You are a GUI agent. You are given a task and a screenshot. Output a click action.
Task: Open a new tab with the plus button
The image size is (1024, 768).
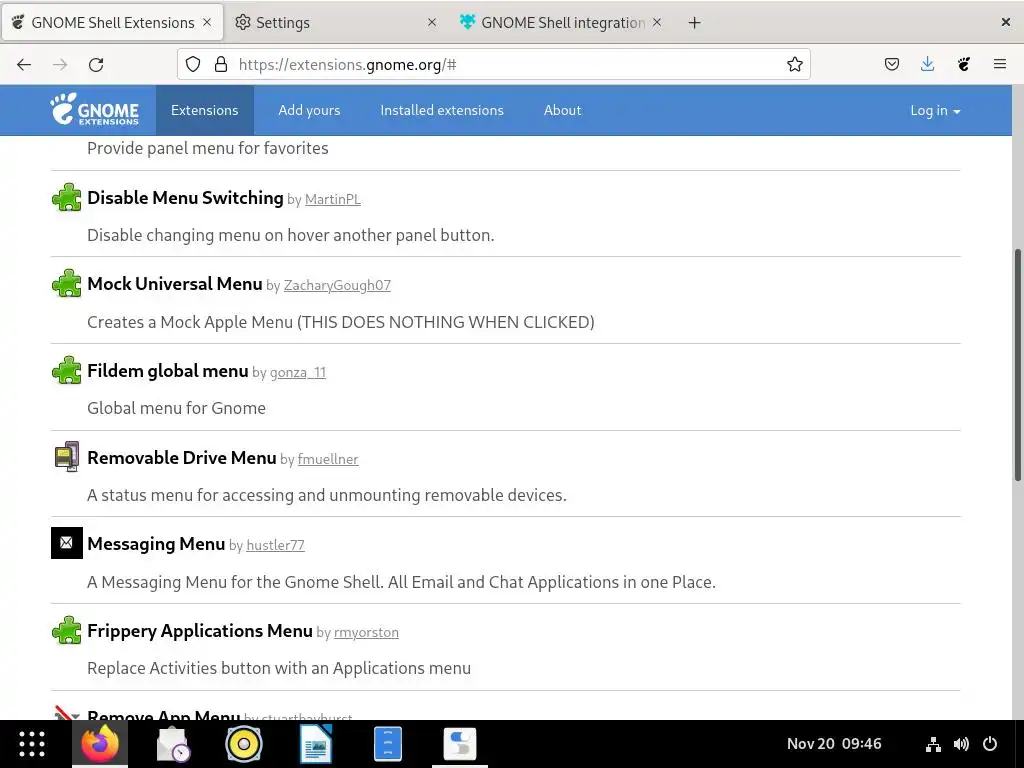[x=694, y=23]
